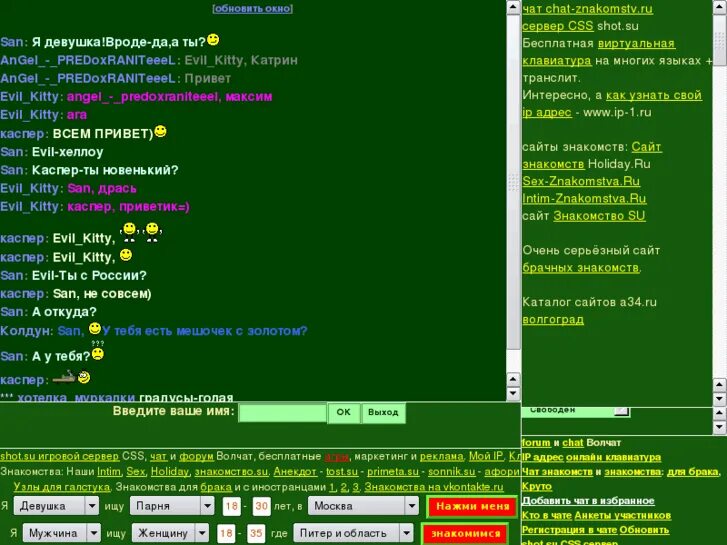
Task: Open the 'sonnik.su' link
Action: tap(452, 472)
